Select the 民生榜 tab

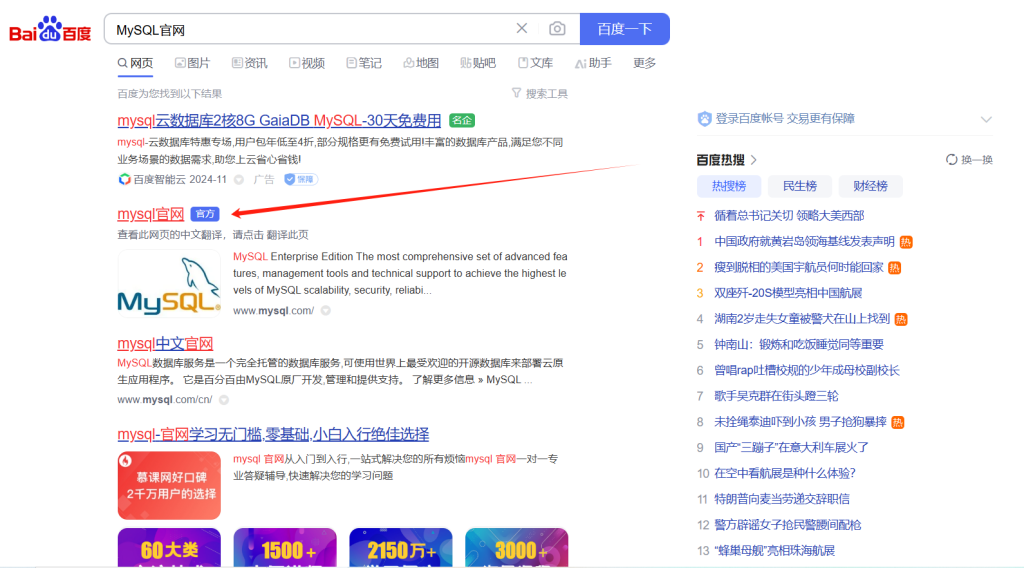(800, 186)
